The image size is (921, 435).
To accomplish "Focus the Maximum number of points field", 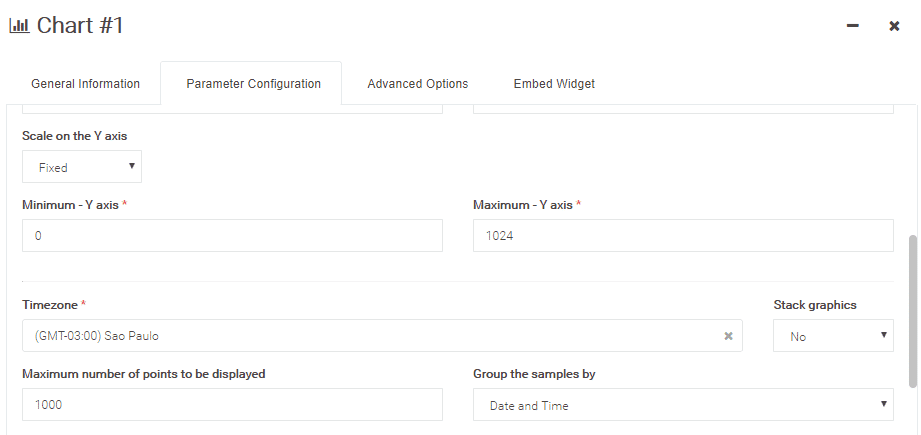I will click(x=232, y=405).
